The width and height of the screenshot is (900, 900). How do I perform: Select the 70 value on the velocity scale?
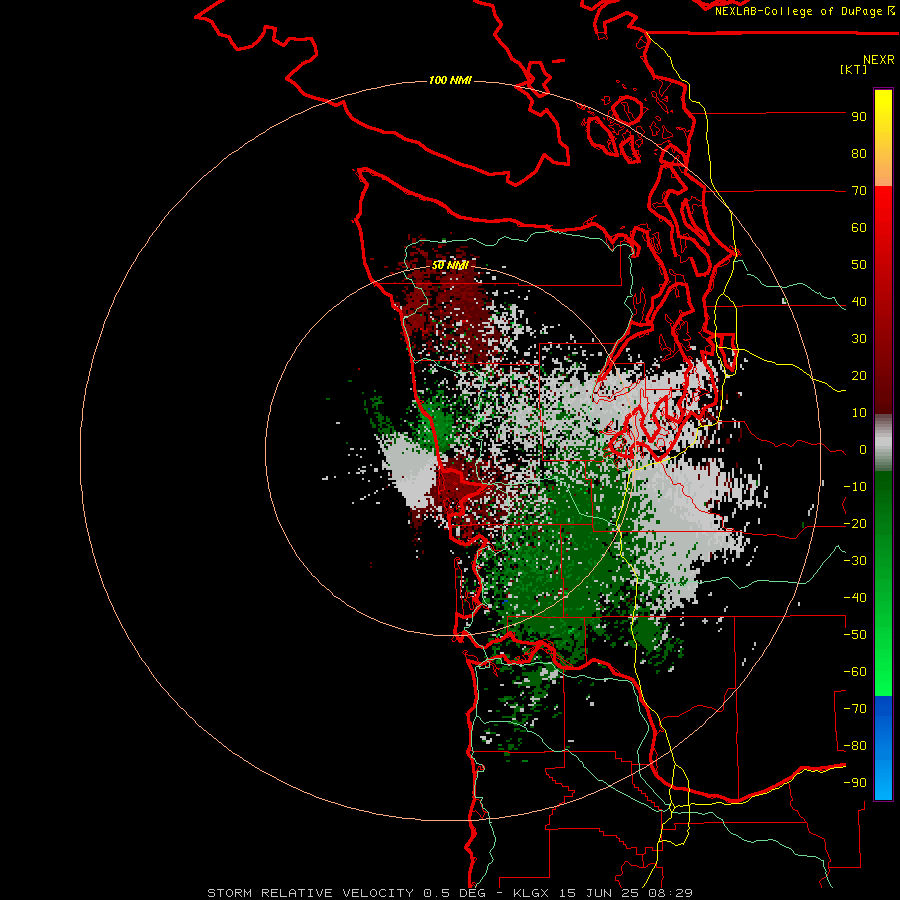click(x=859, y=191)
